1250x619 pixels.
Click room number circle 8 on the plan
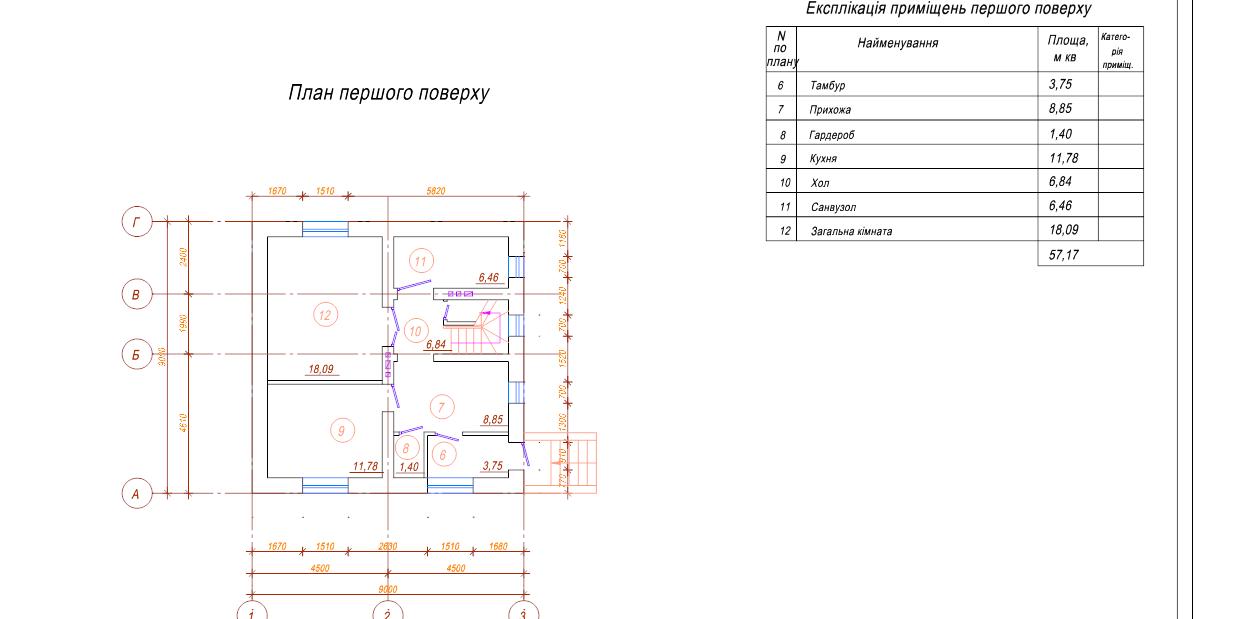tap(408, 449)
